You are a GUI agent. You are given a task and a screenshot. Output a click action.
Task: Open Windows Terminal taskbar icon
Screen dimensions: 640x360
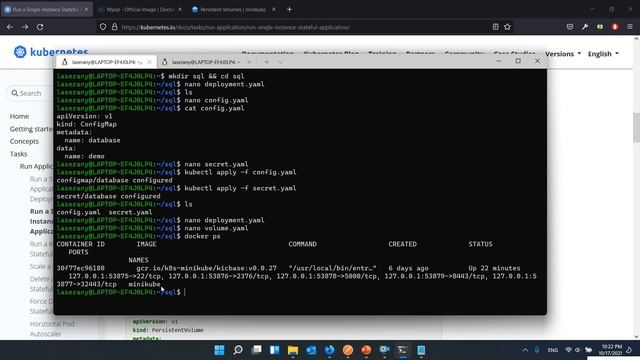pos(402,350)
